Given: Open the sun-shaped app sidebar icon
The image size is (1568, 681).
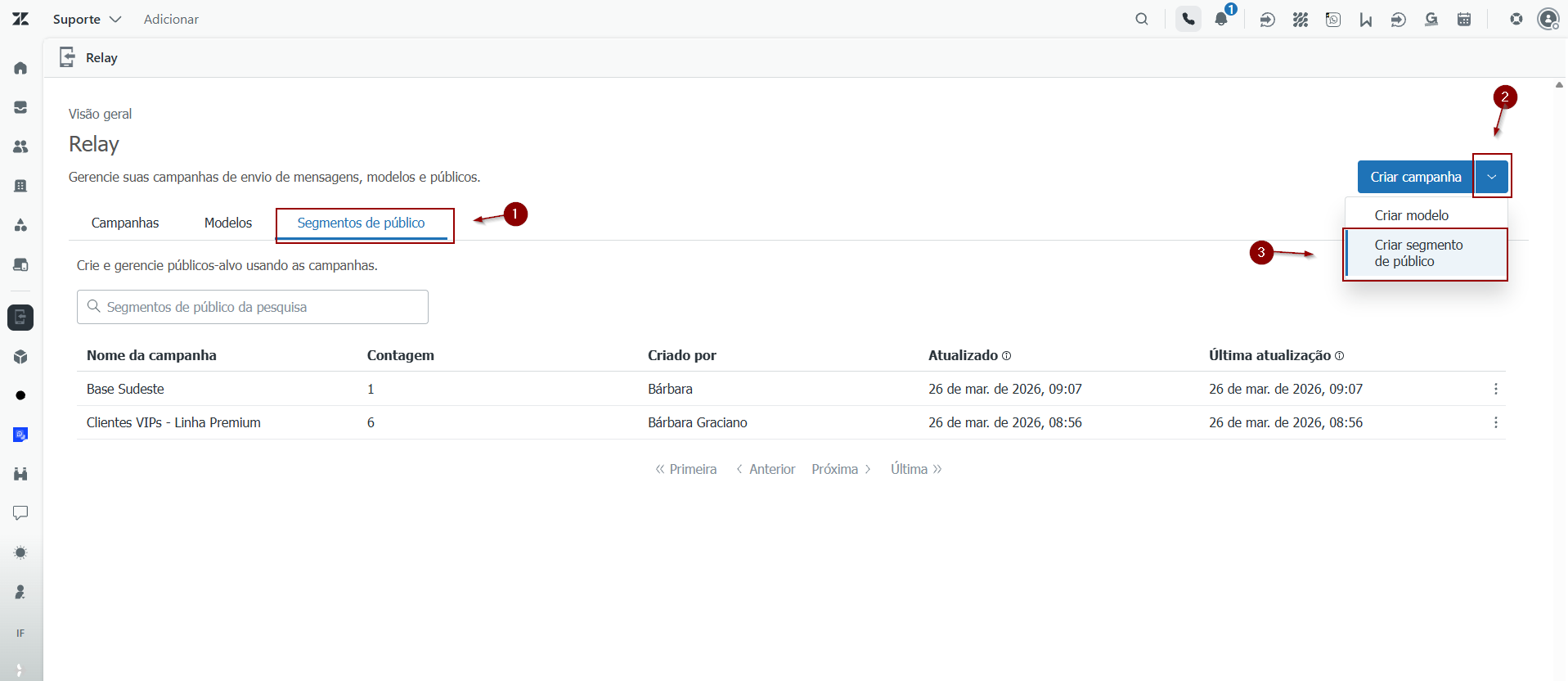Looking at the screenshot, I should click(x=20, y=552).
